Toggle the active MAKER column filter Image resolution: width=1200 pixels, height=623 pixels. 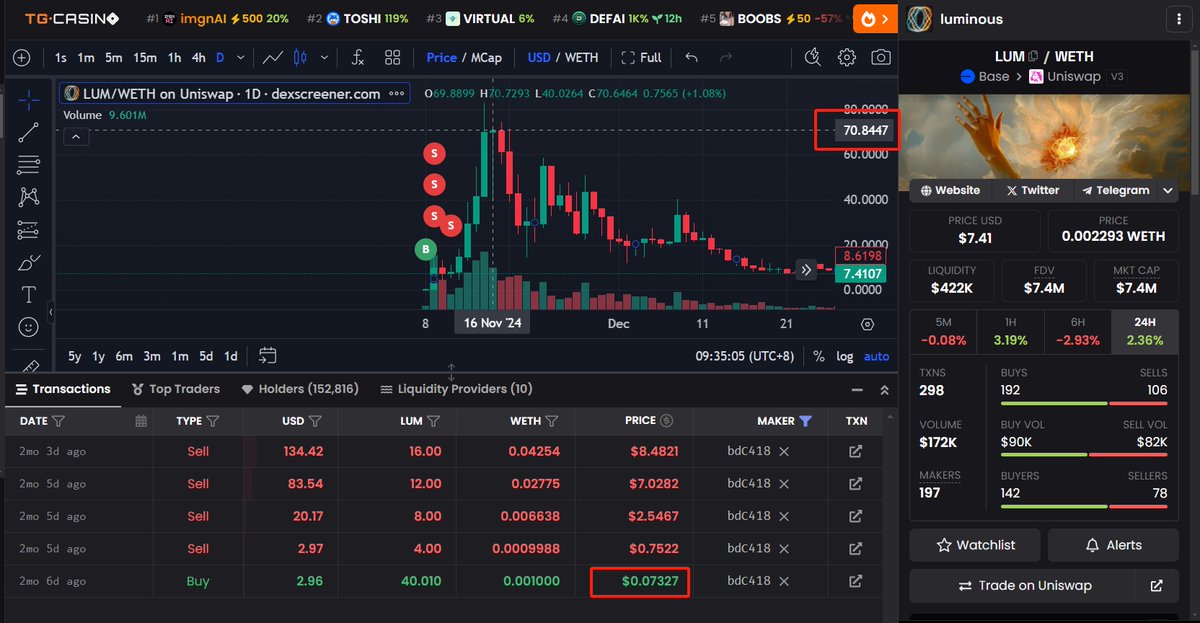(x=806, y=421)
